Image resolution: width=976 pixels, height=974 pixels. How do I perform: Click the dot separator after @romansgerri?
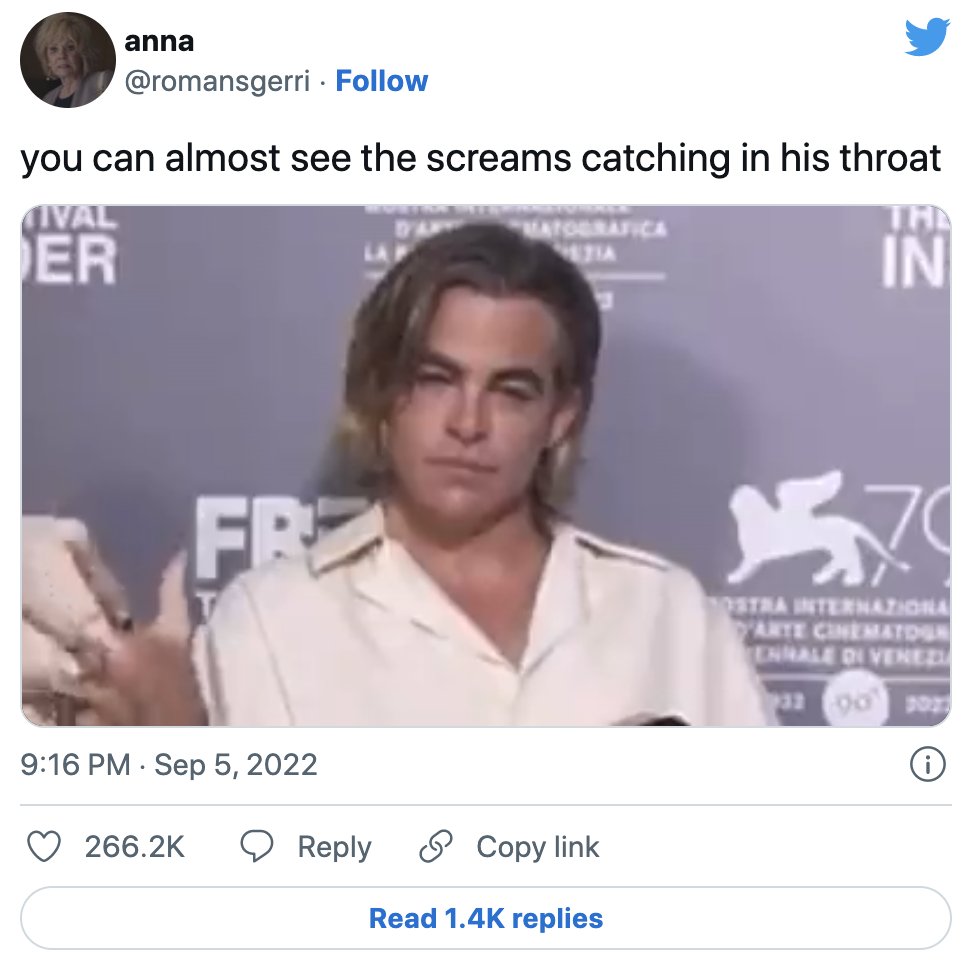pyautogui.click(x=322, y=82)
